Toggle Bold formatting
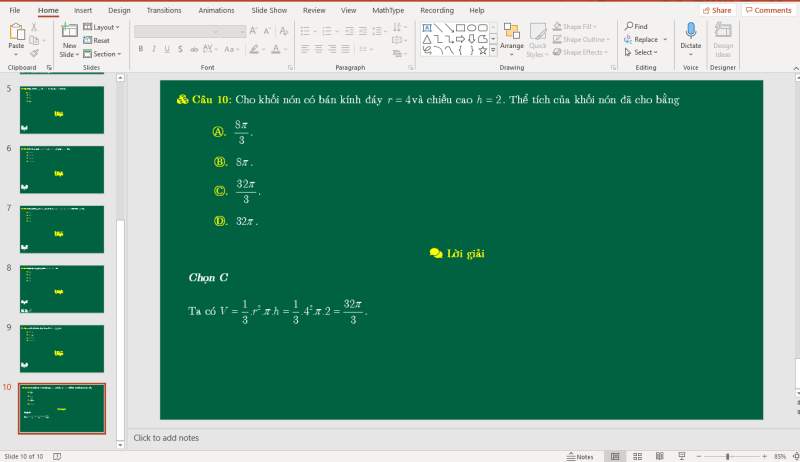Viewport: 800px width, 462px height. click(140, 49)
